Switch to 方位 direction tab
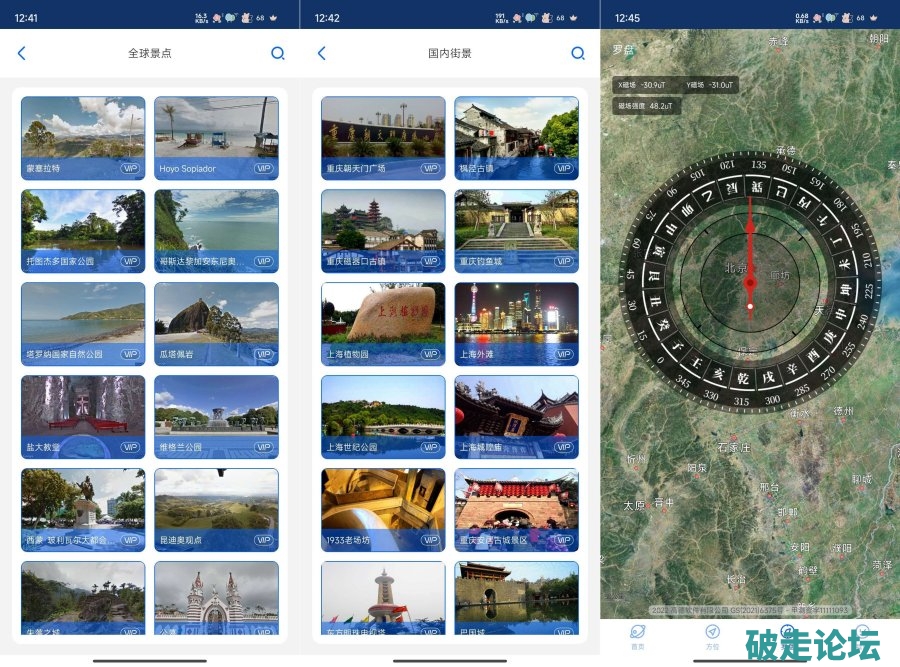 pyautogui.click(x=712, y=634)
